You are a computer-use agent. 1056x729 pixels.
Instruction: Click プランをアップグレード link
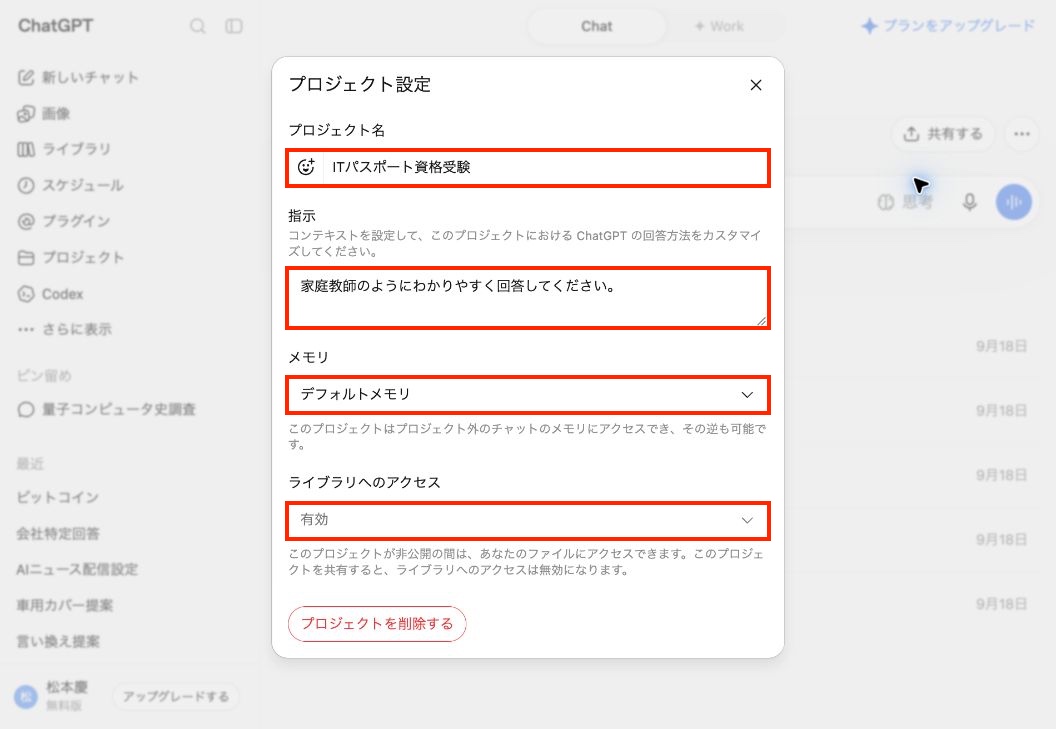pyautogui.click(x=948, y=26)
